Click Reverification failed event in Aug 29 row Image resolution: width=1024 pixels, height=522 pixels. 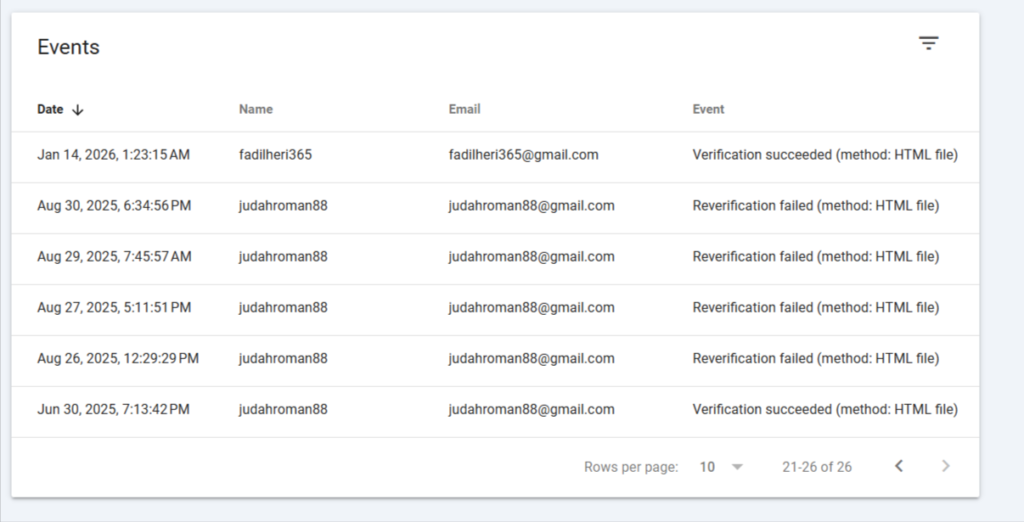tap(816, 257)
